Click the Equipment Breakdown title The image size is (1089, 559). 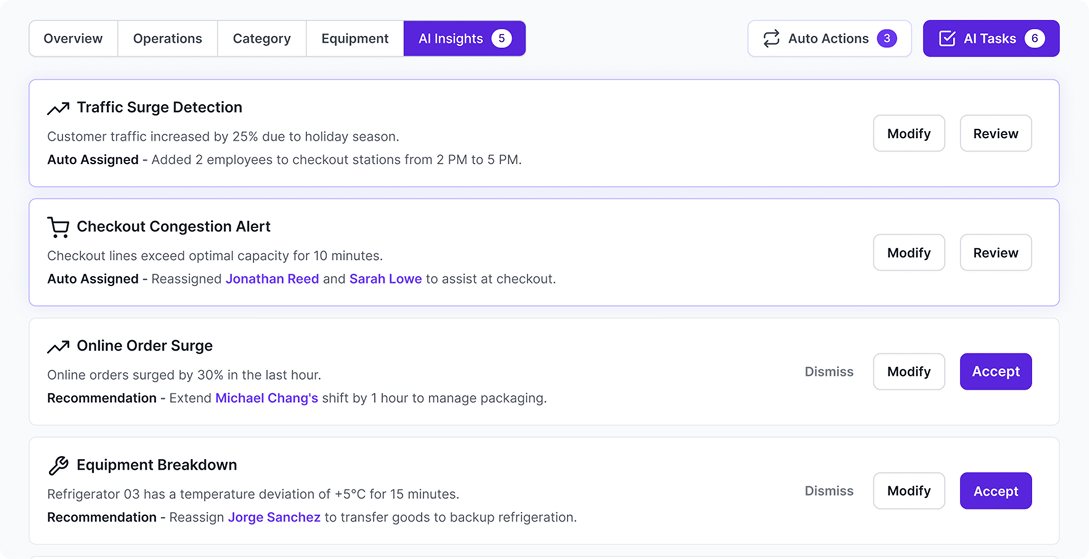point(157,465)
